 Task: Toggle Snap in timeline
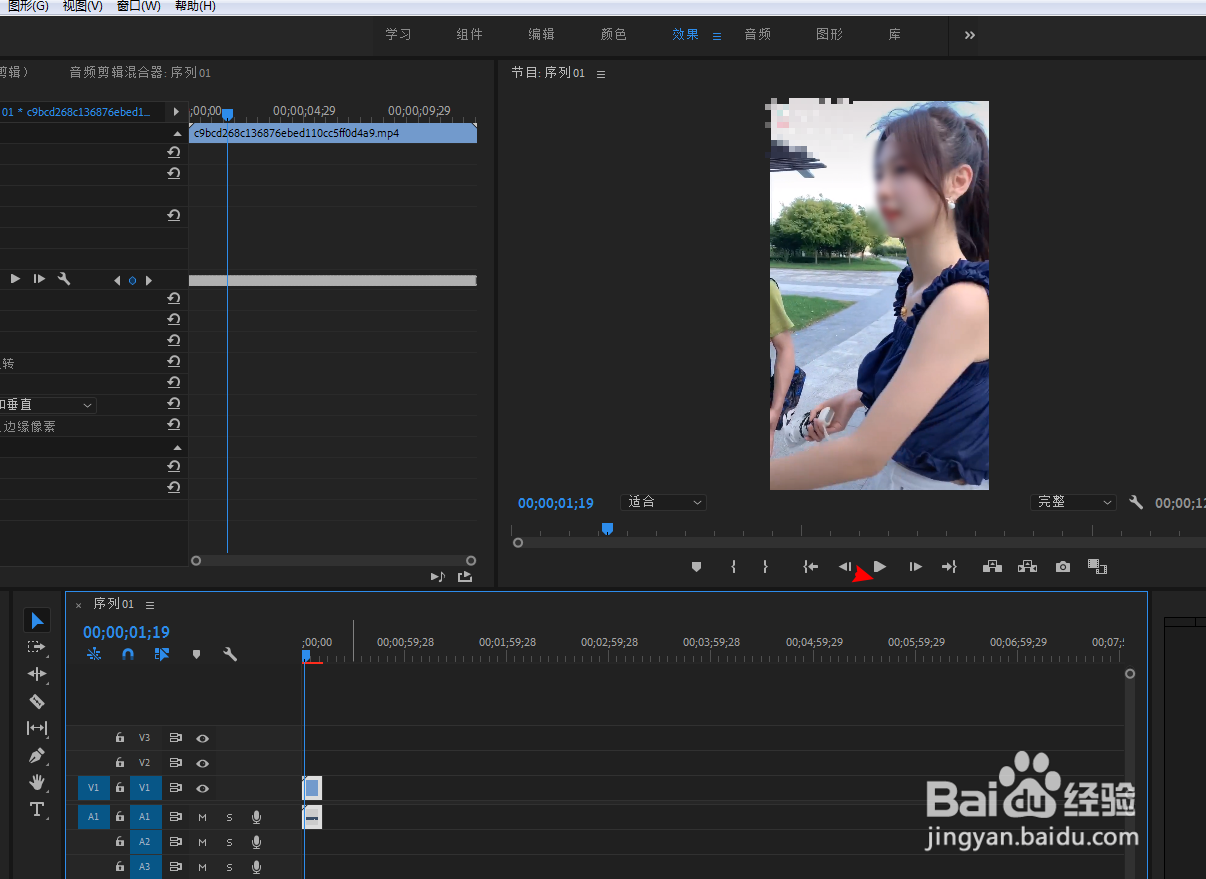tap(128, 654)
